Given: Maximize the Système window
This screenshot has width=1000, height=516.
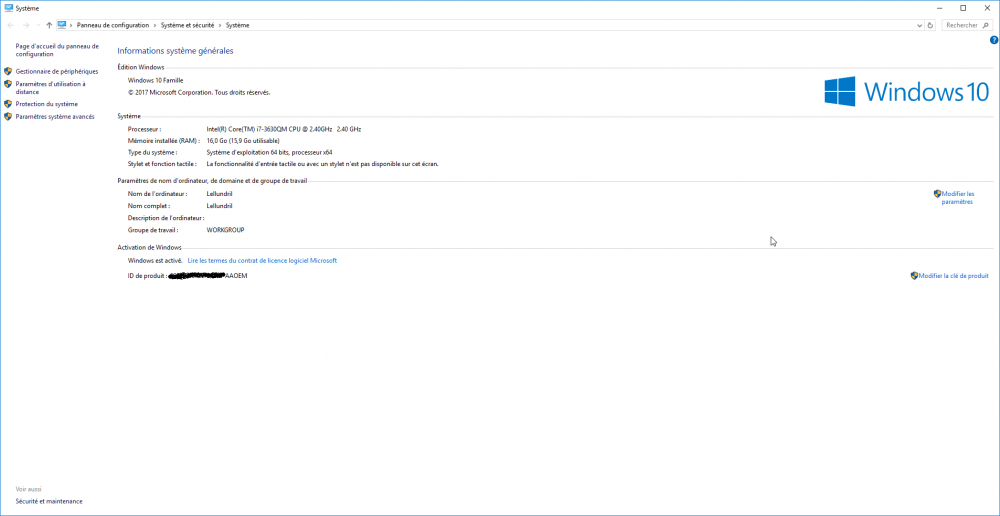Looking at the screenshot, I should coord(963,8).
